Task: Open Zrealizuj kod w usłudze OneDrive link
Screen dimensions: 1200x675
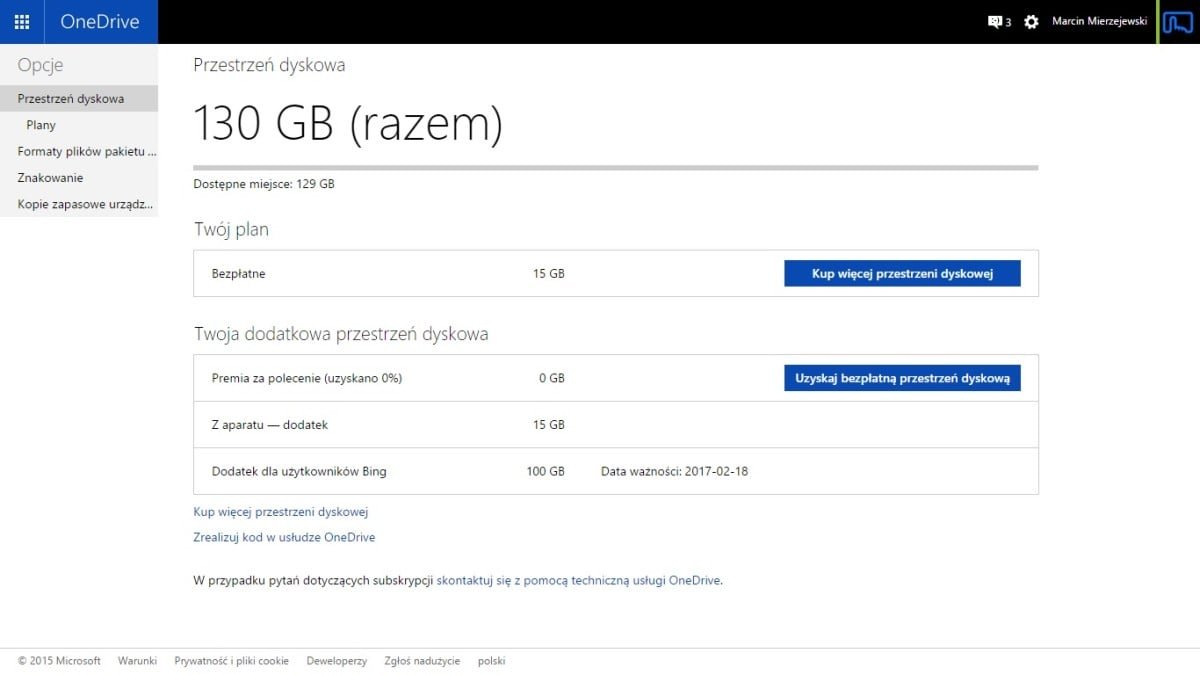Action: click(x=284, y=537)
